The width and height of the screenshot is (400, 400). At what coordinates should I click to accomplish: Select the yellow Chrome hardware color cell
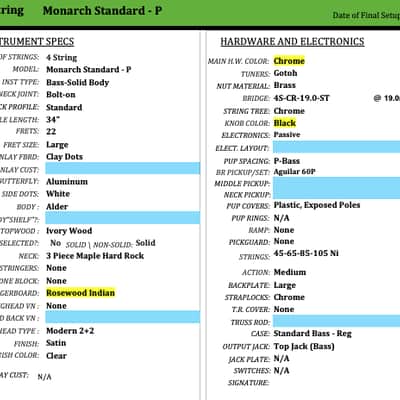[289, 61]
